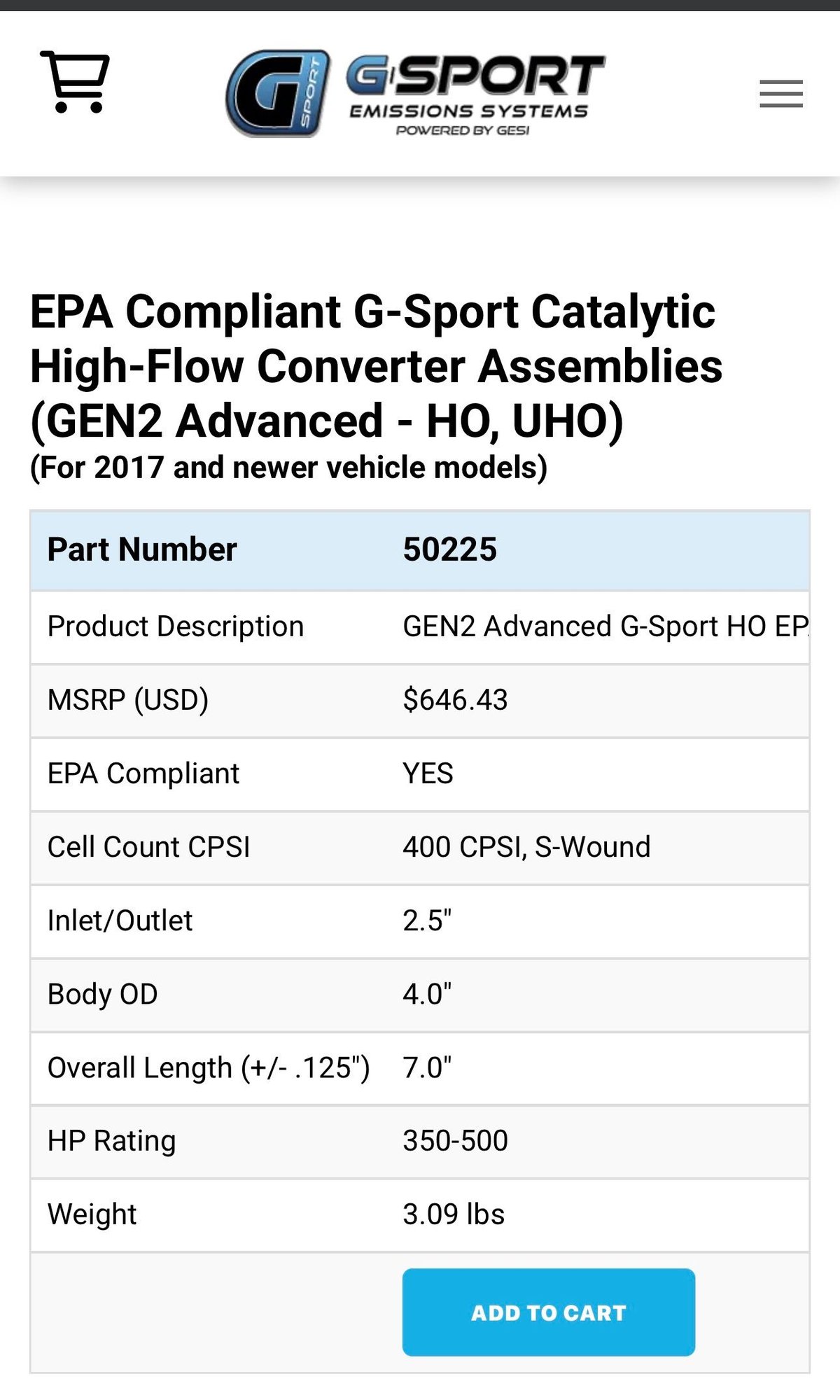This screenshot has height=1400, width=840.
Task: Click the 2017 and newer vehicle models subtitle
Action: pyautogui.click(x=288, y=467)
